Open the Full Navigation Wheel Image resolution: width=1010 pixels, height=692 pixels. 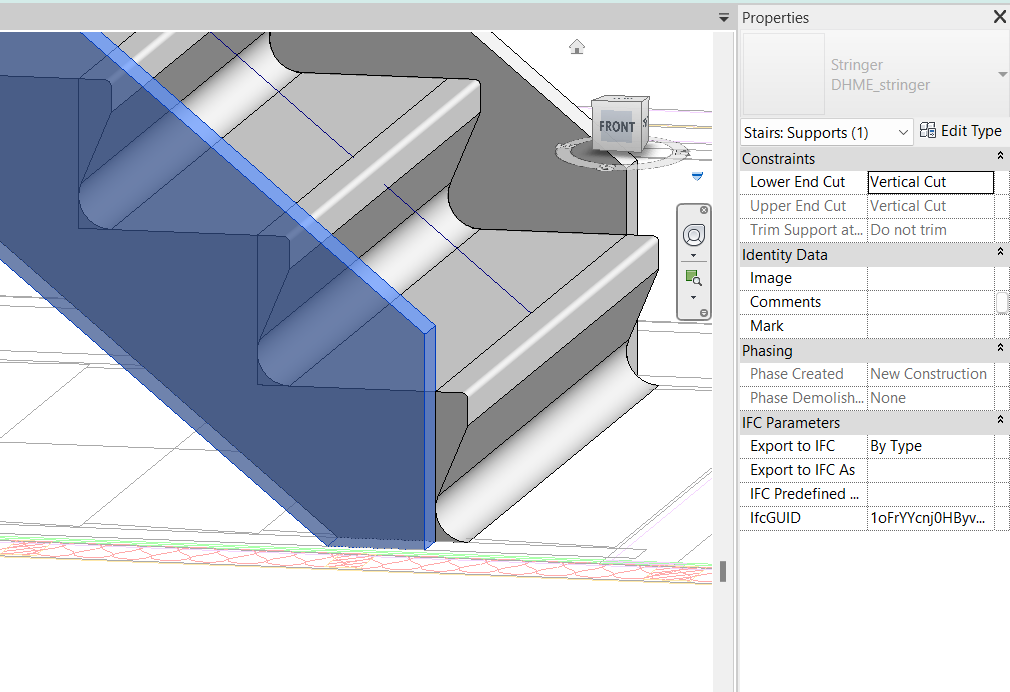click(693, 234)
